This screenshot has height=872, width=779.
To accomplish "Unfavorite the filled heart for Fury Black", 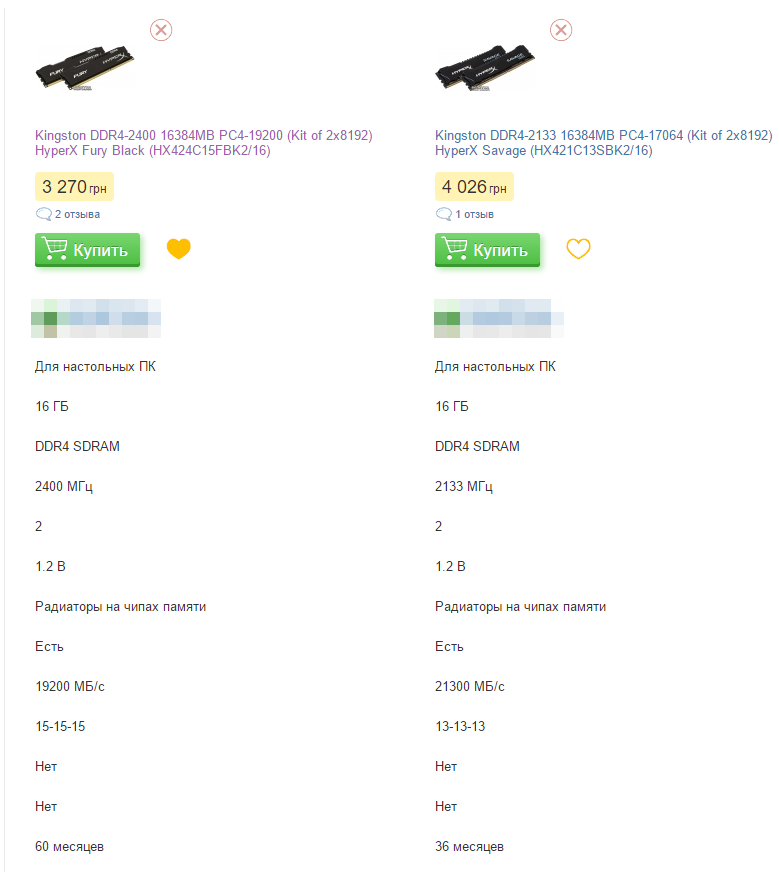I will (178, 249).
